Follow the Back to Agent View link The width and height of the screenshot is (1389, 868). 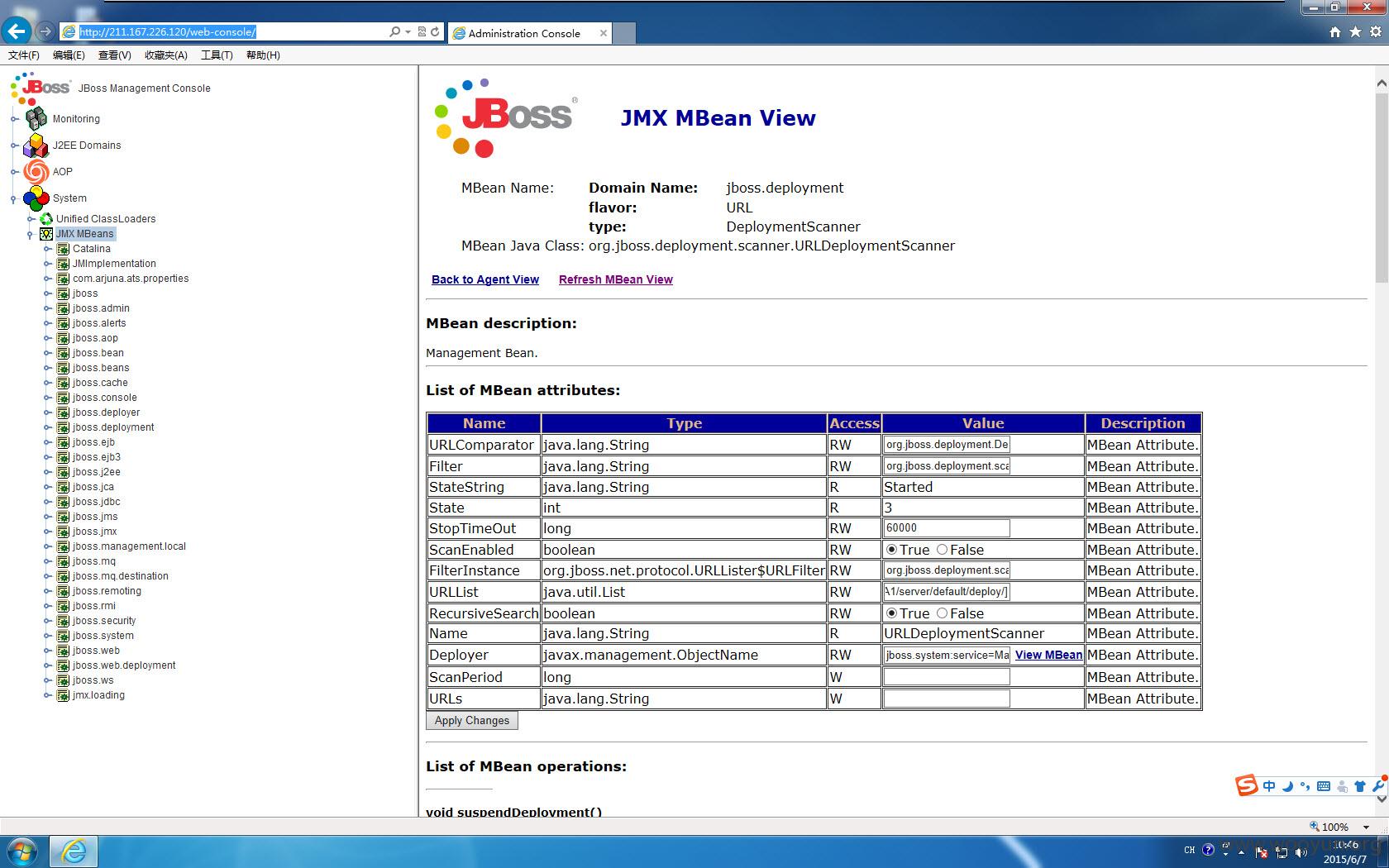[485, 279]
